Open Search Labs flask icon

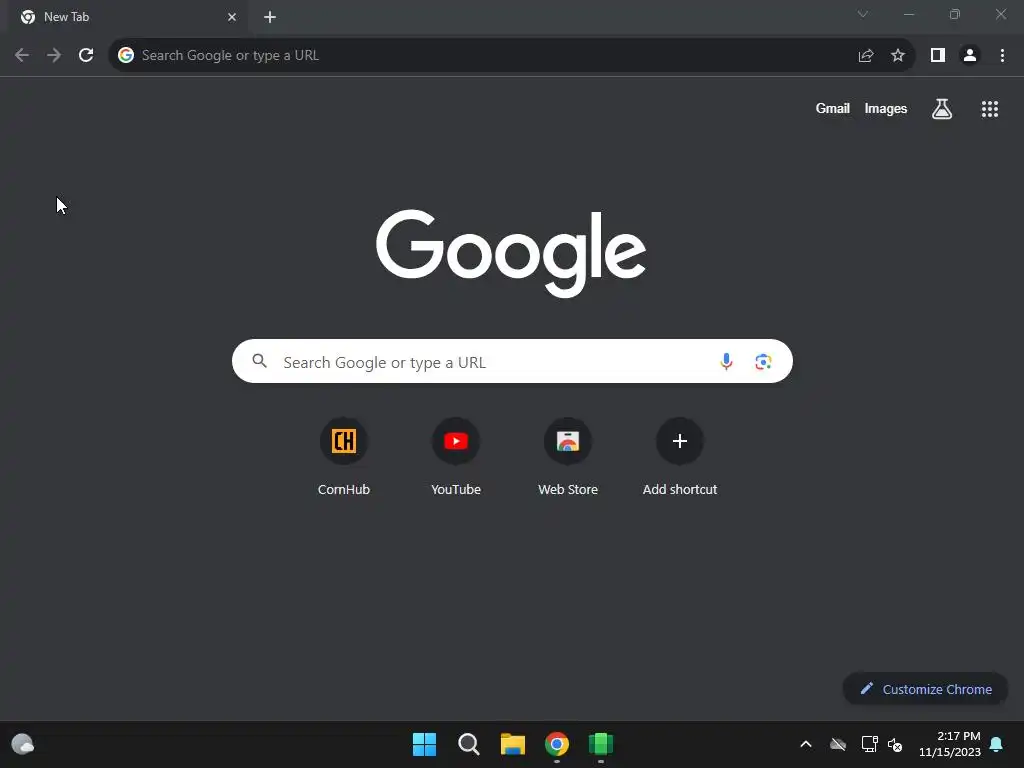tap(942, 108)
